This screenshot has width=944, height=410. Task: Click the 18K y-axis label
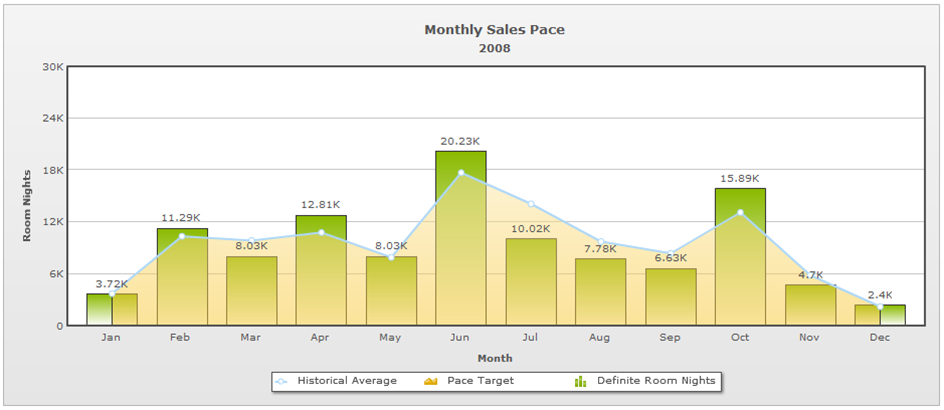[52, 170]
